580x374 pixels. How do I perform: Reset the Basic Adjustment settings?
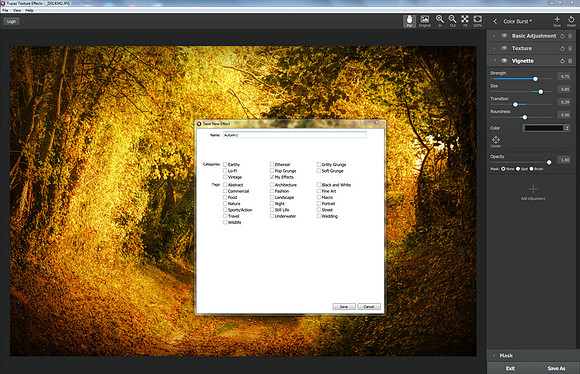click(x=562, y=36)
